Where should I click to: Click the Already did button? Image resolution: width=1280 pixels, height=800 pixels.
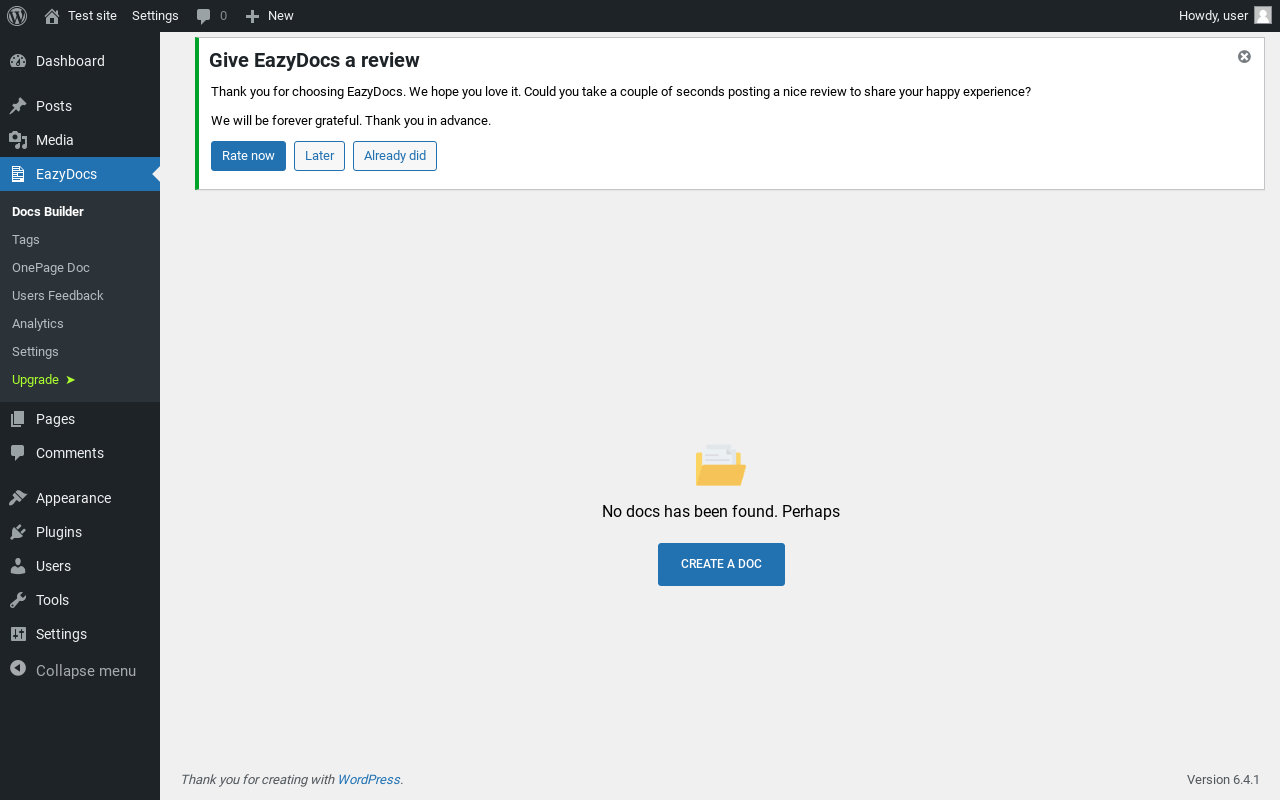point(395,156)
